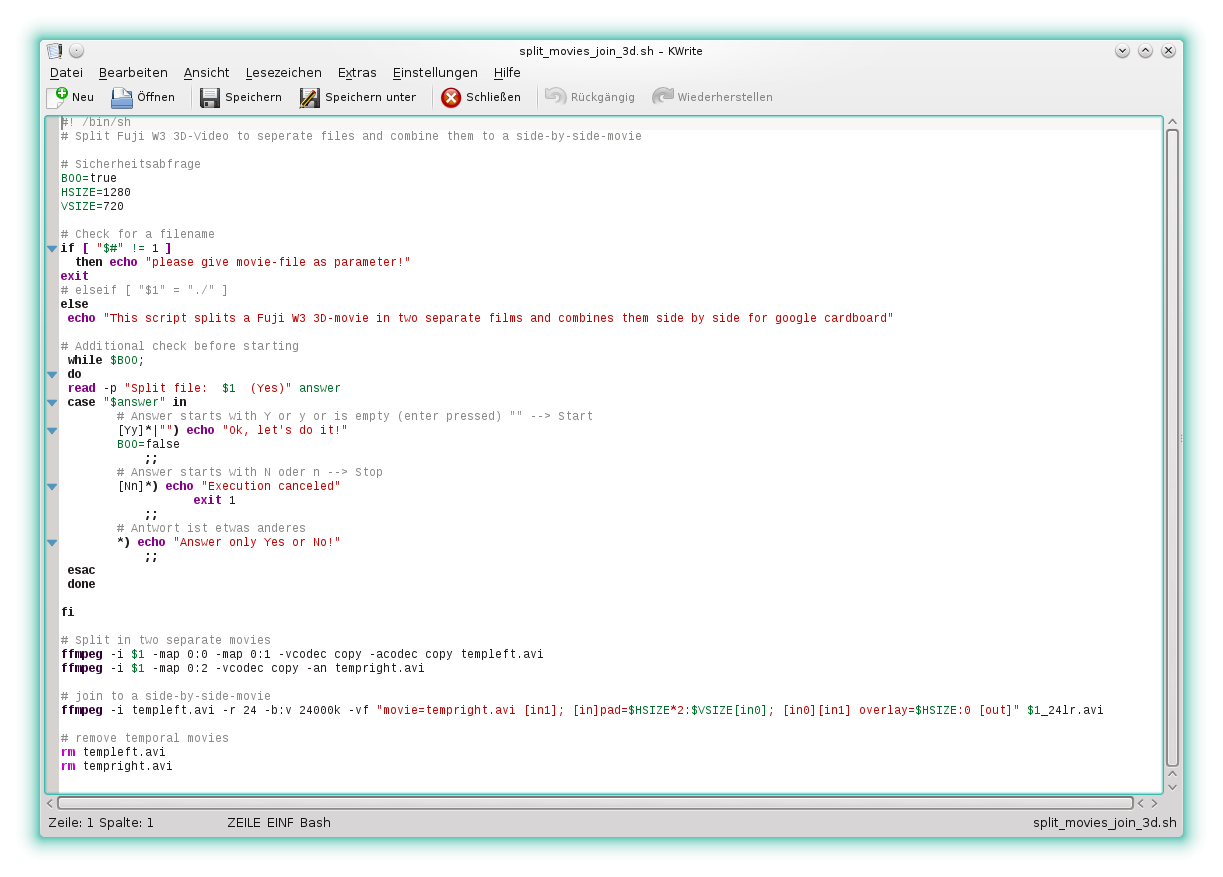This screenshot has height=877, width=1223.
Task: Click the Bash syntax mode in status bar
Action: [x=315, y=823]
